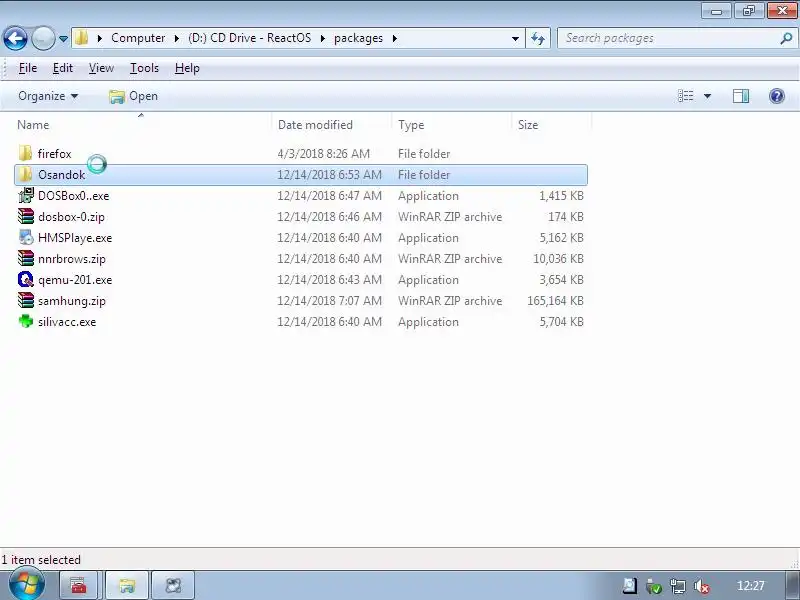Open the Edit menu

point(63,68)
